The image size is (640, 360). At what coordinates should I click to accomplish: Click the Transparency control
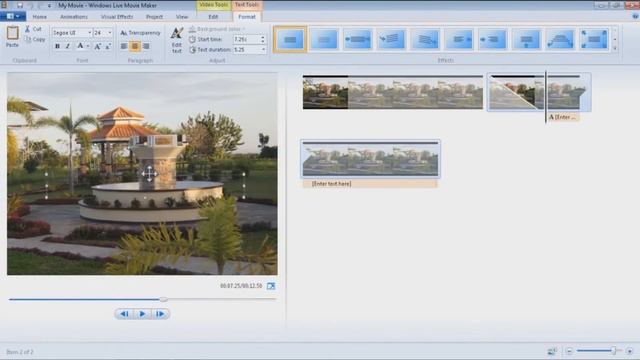click(140, 33)
